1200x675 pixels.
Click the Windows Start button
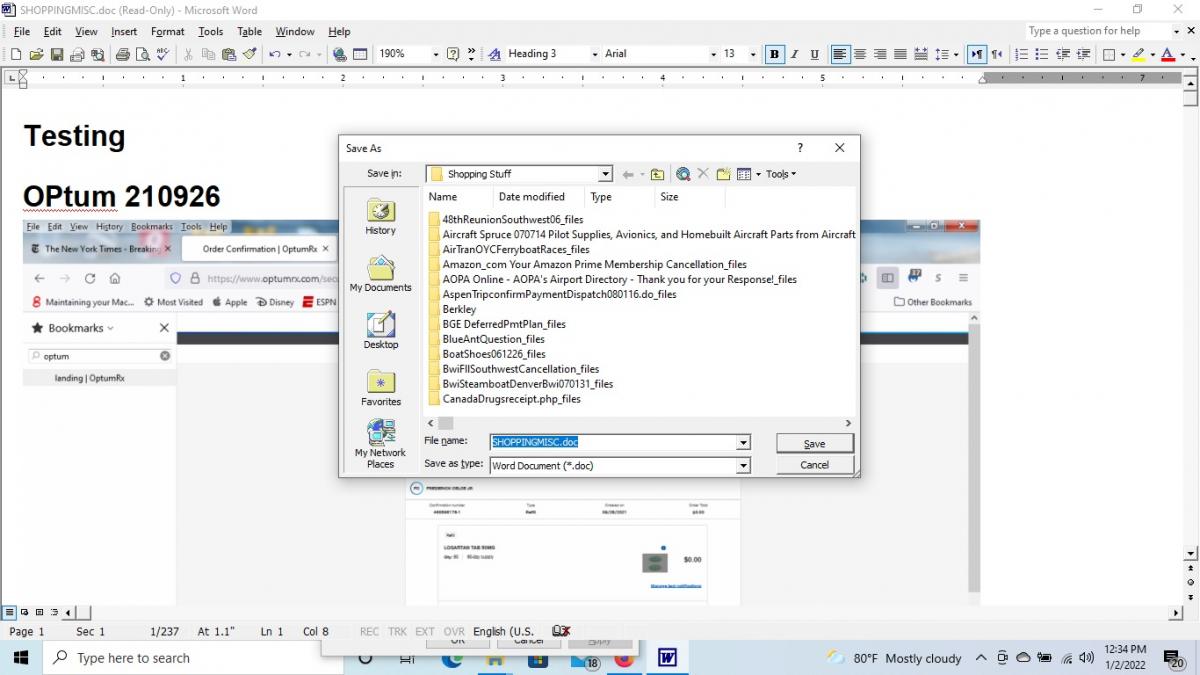point(20,658)
